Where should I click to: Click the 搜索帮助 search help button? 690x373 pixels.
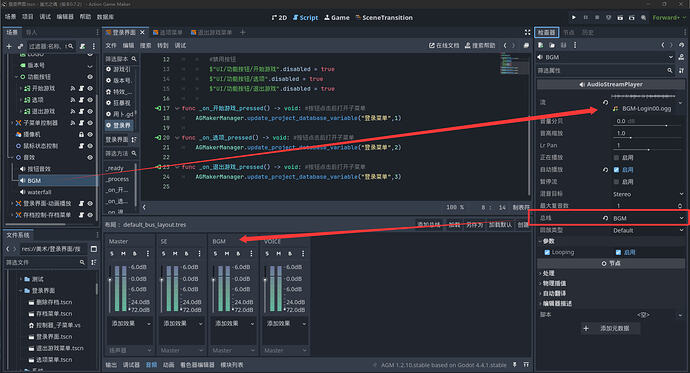coord(480,45)
